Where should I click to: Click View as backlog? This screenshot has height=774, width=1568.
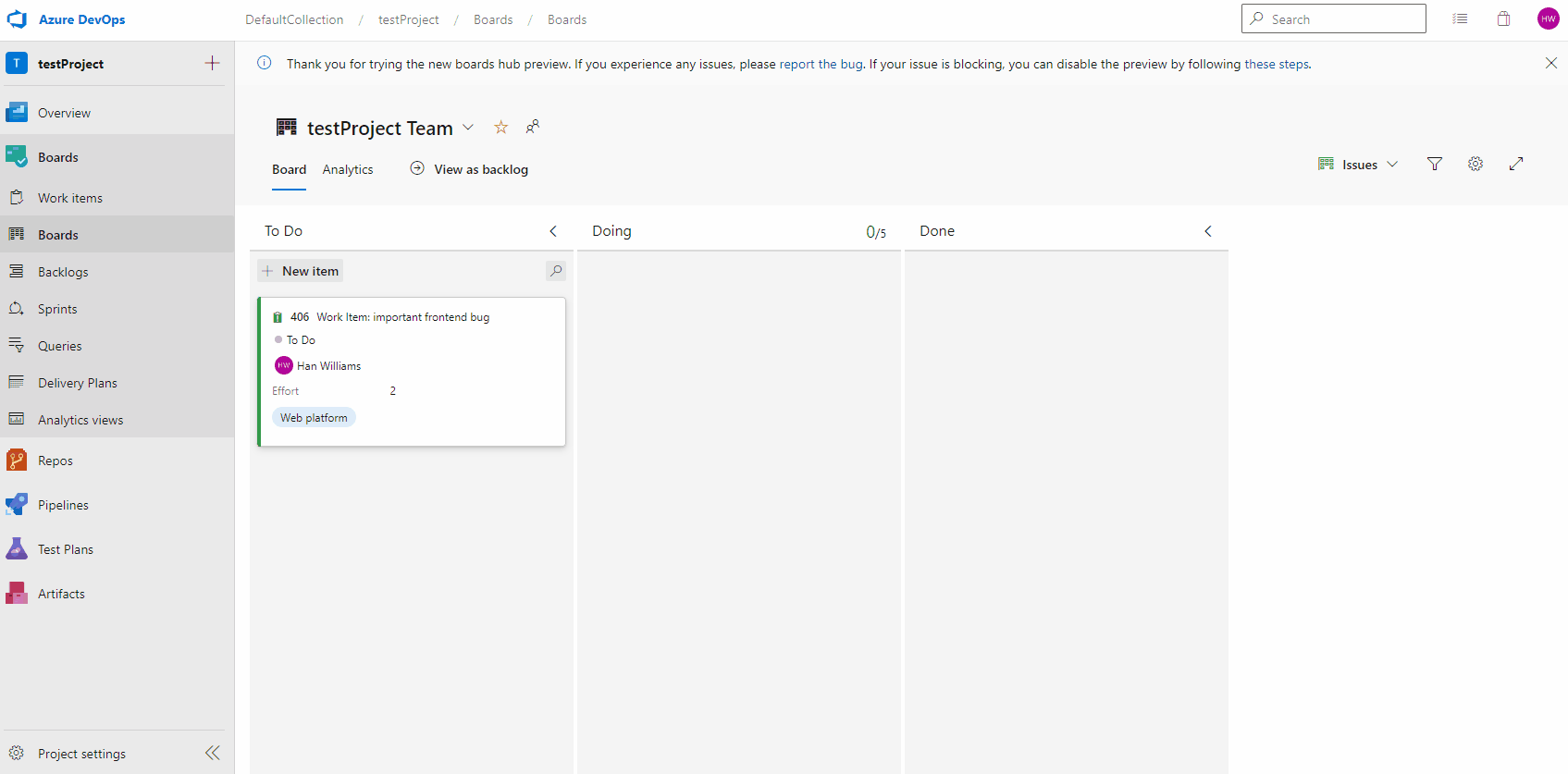tap(469, 169)
